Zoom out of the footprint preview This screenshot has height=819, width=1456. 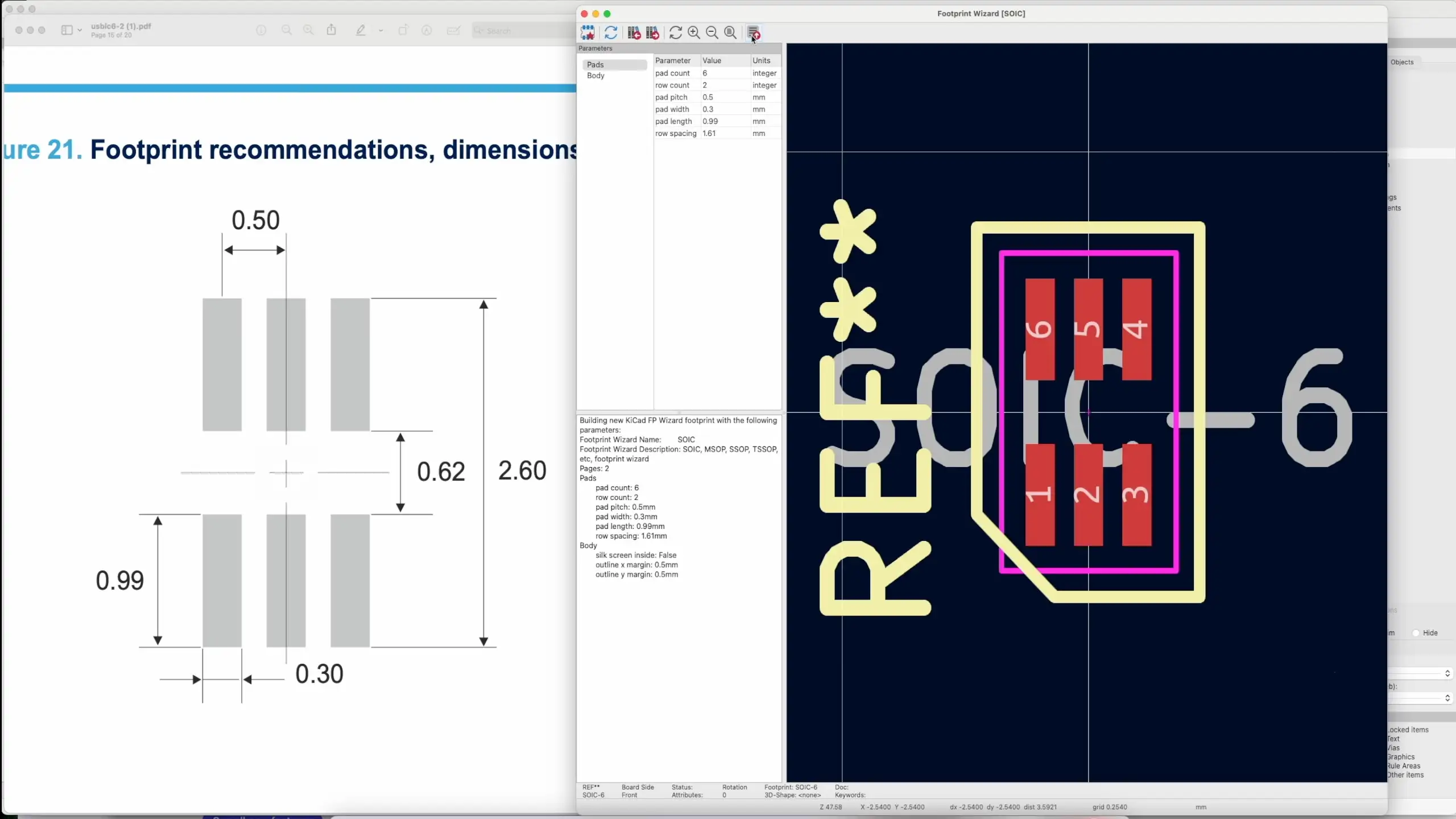[712, 32]
